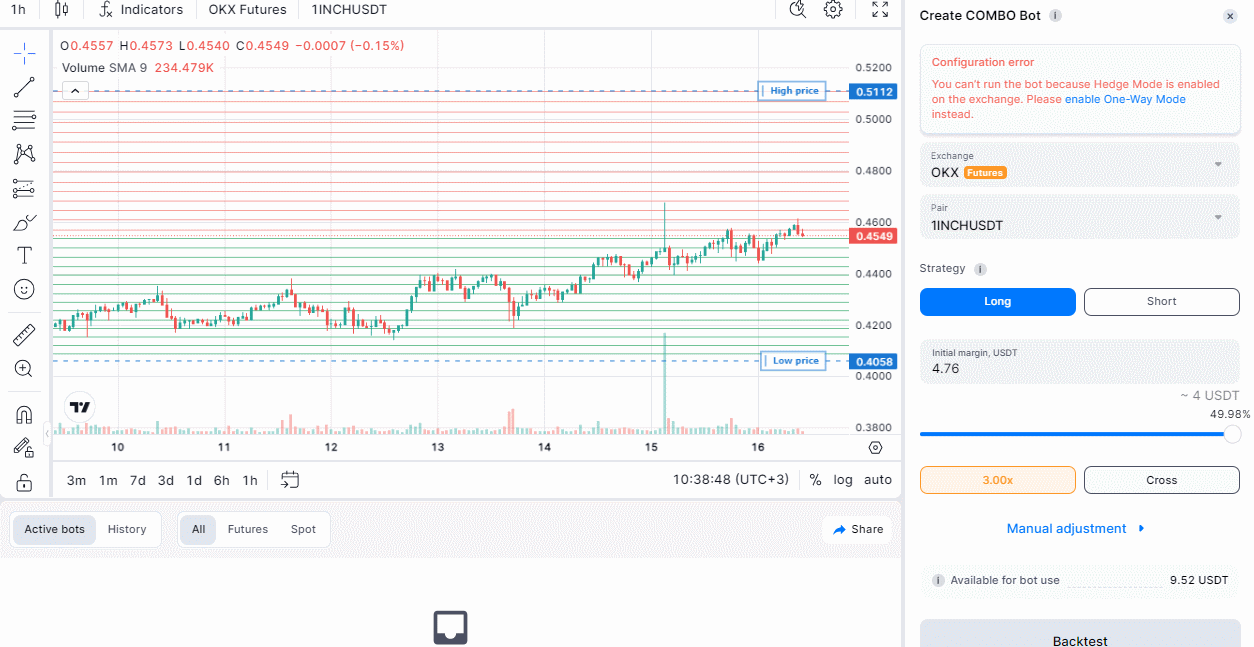Viewport: 1254px width, 647px height.
Task: Select the Short strategy option
Action: pos(1161,302)
